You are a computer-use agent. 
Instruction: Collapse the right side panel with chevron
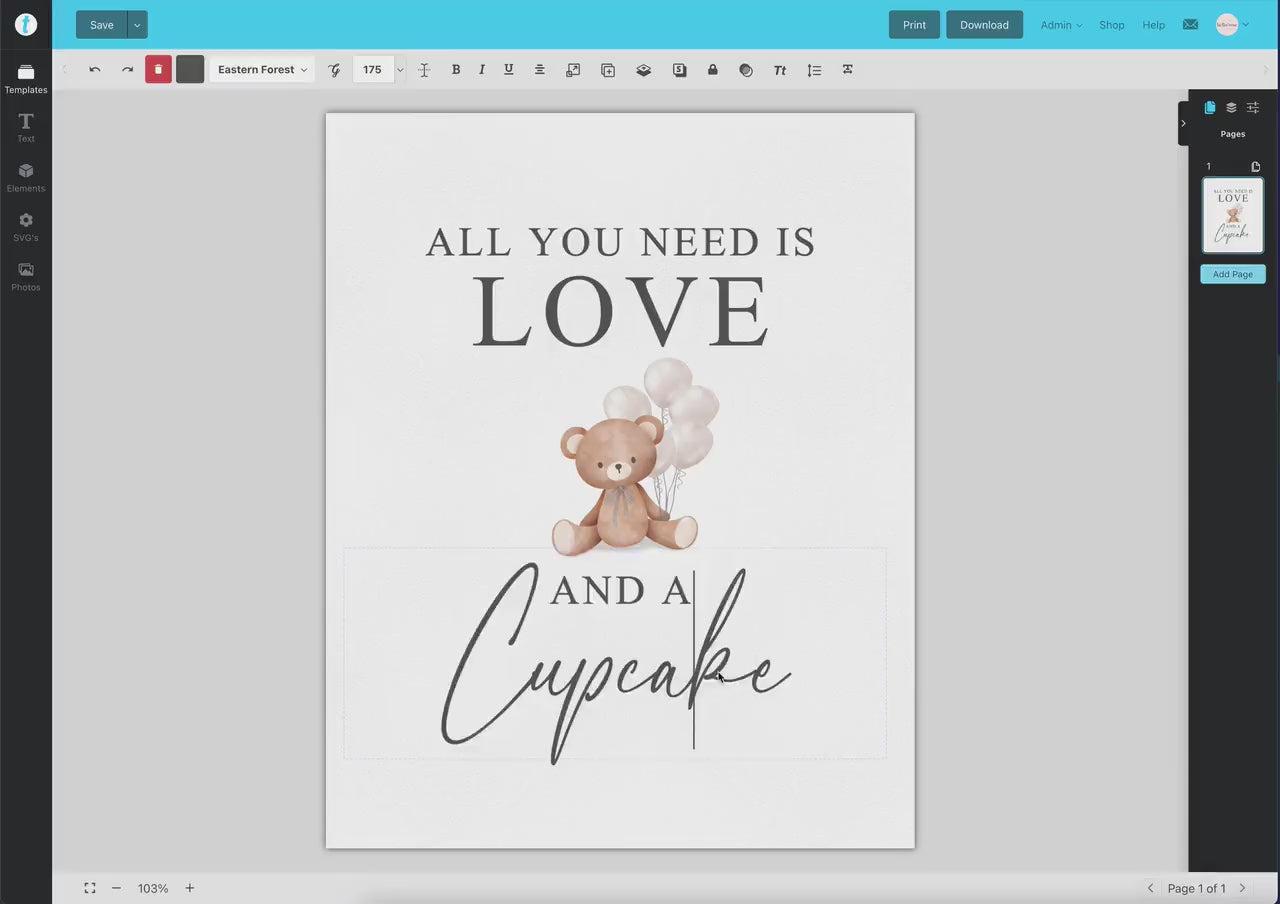1183,124
